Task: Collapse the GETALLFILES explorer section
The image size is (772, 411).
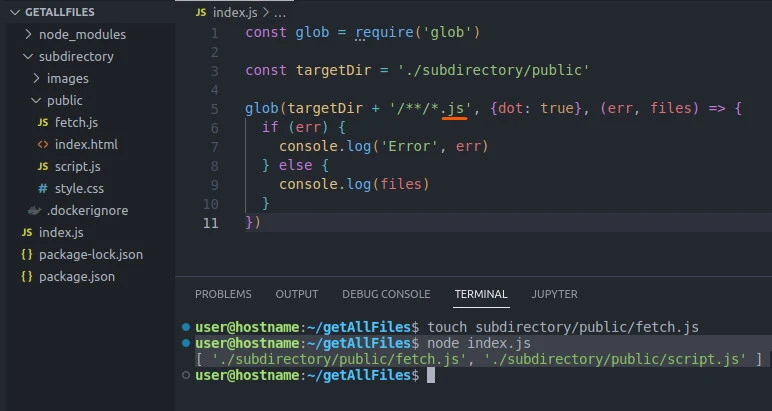Action: click(14, 12)
